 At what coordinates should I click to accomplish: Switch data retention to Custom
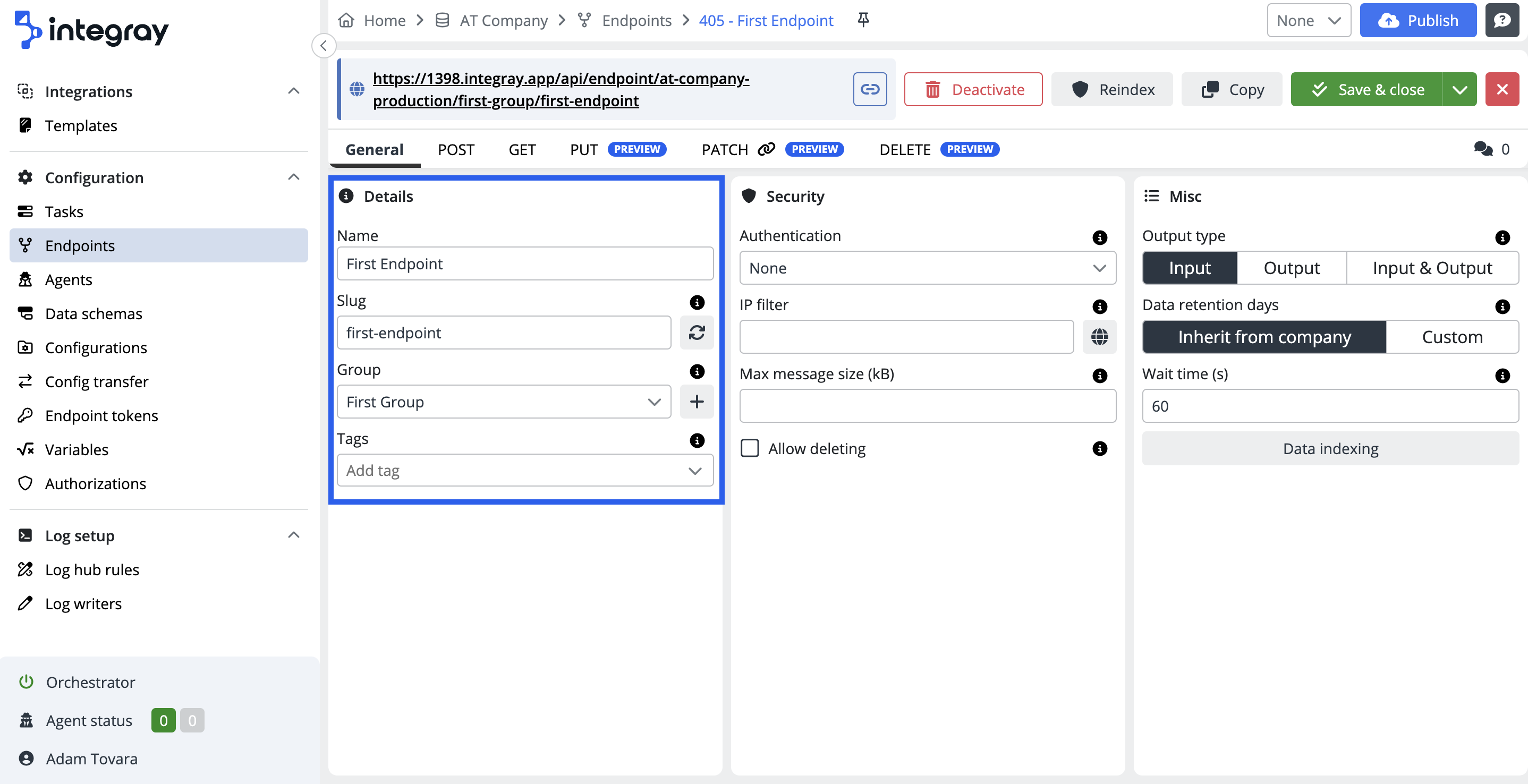tap(1451, 337)
